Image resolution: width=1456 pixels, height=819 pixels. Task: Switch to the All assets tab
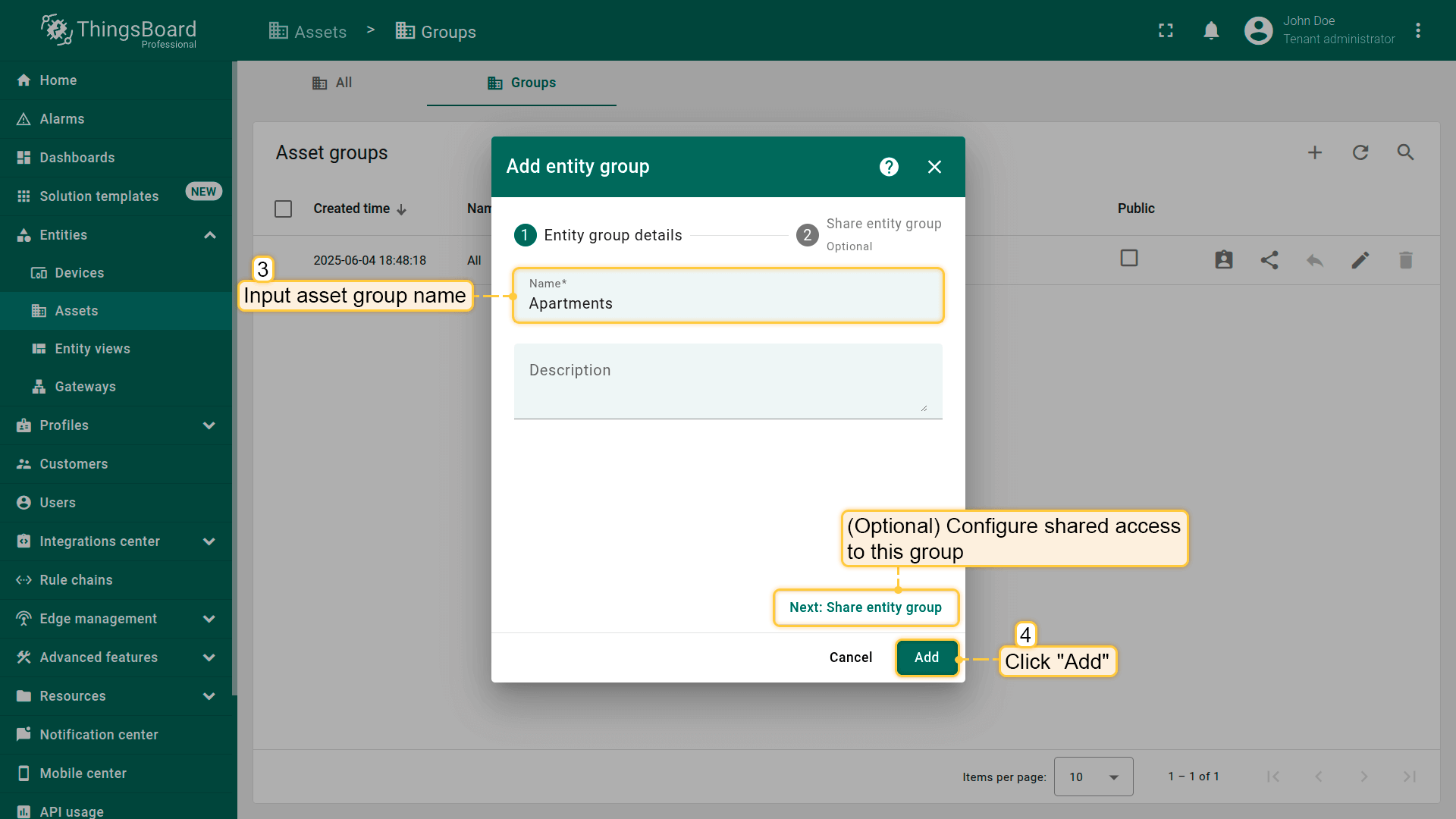click(x=332, y=83)
